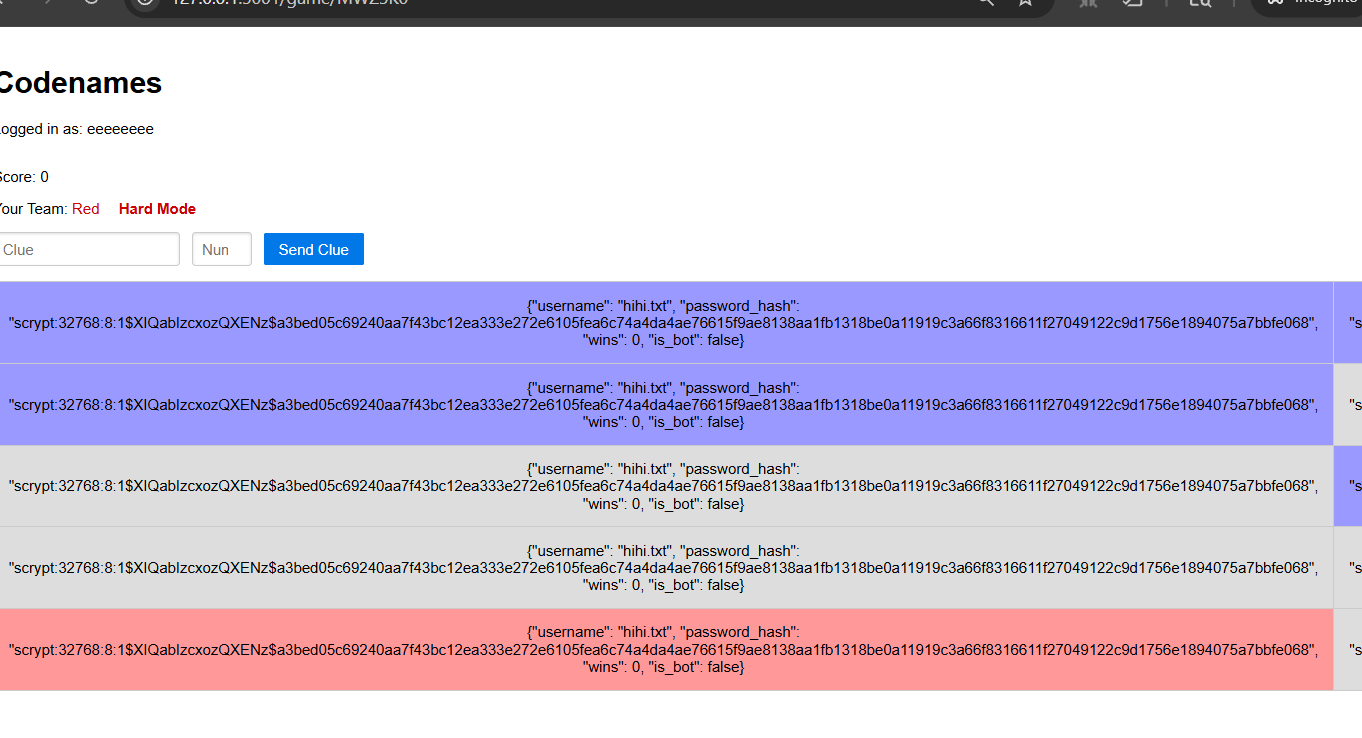Click the Hard Mode label
This screenshot has height=738, width=1362.
coord(157,209)
